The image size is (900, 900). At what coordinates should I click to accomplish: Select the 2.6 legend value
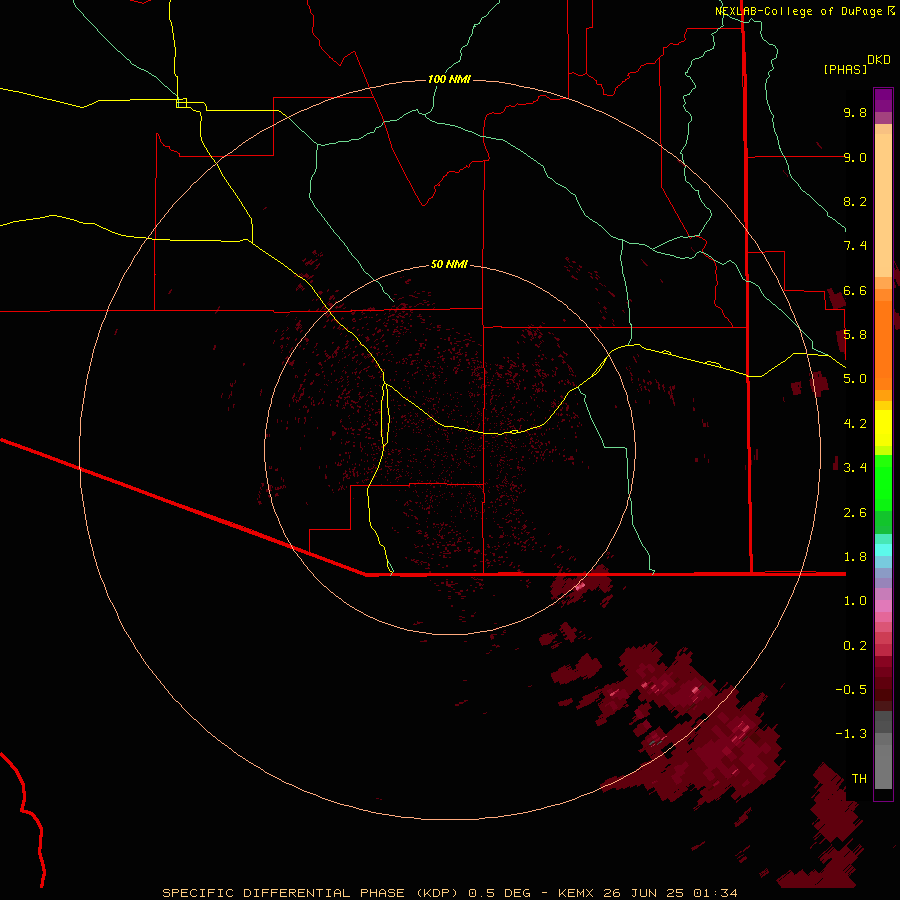click(x=855, y=513)
